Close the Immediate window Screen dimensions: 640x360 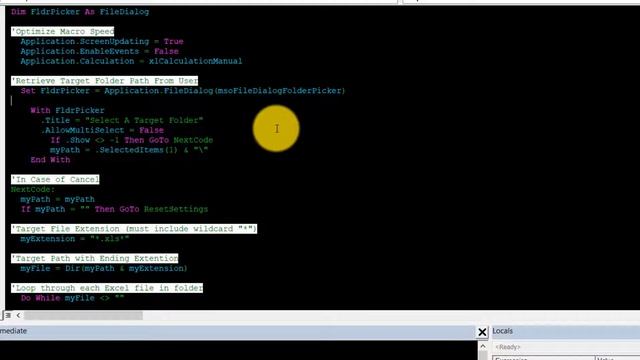(x=482, y=332)
